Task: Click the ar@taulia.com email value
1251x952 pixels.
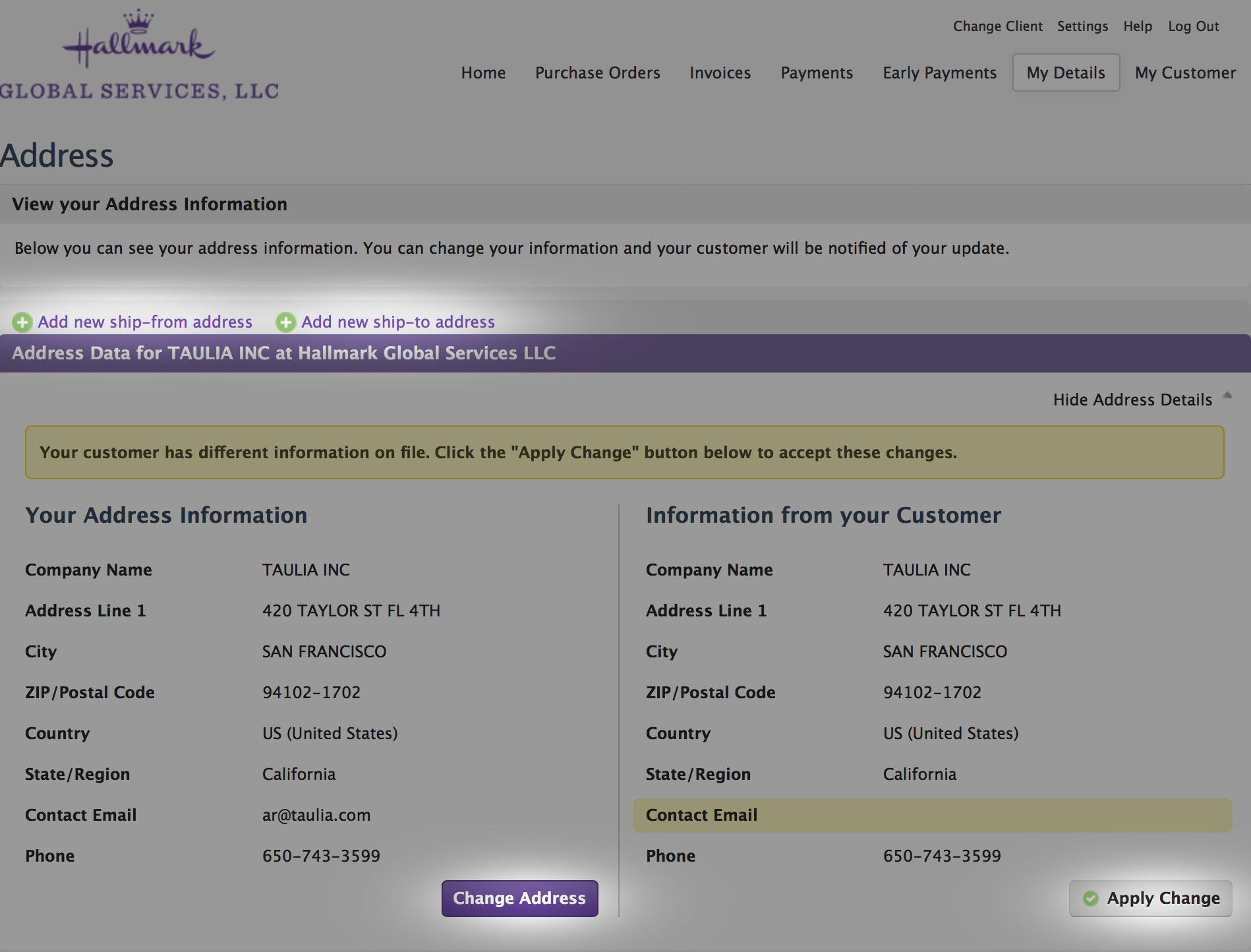Action: click(316, 816)
